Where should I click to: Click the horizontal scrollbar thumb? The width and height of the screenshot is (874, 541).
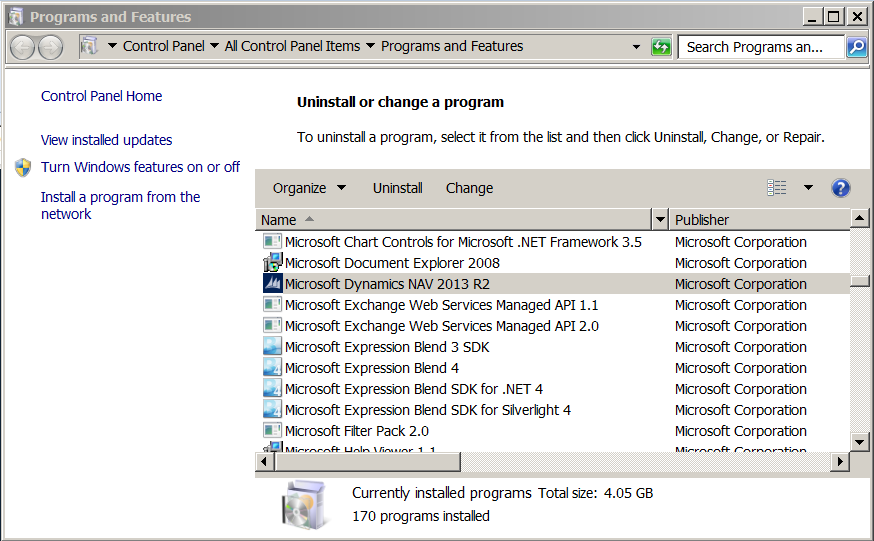tap(367, 461)
